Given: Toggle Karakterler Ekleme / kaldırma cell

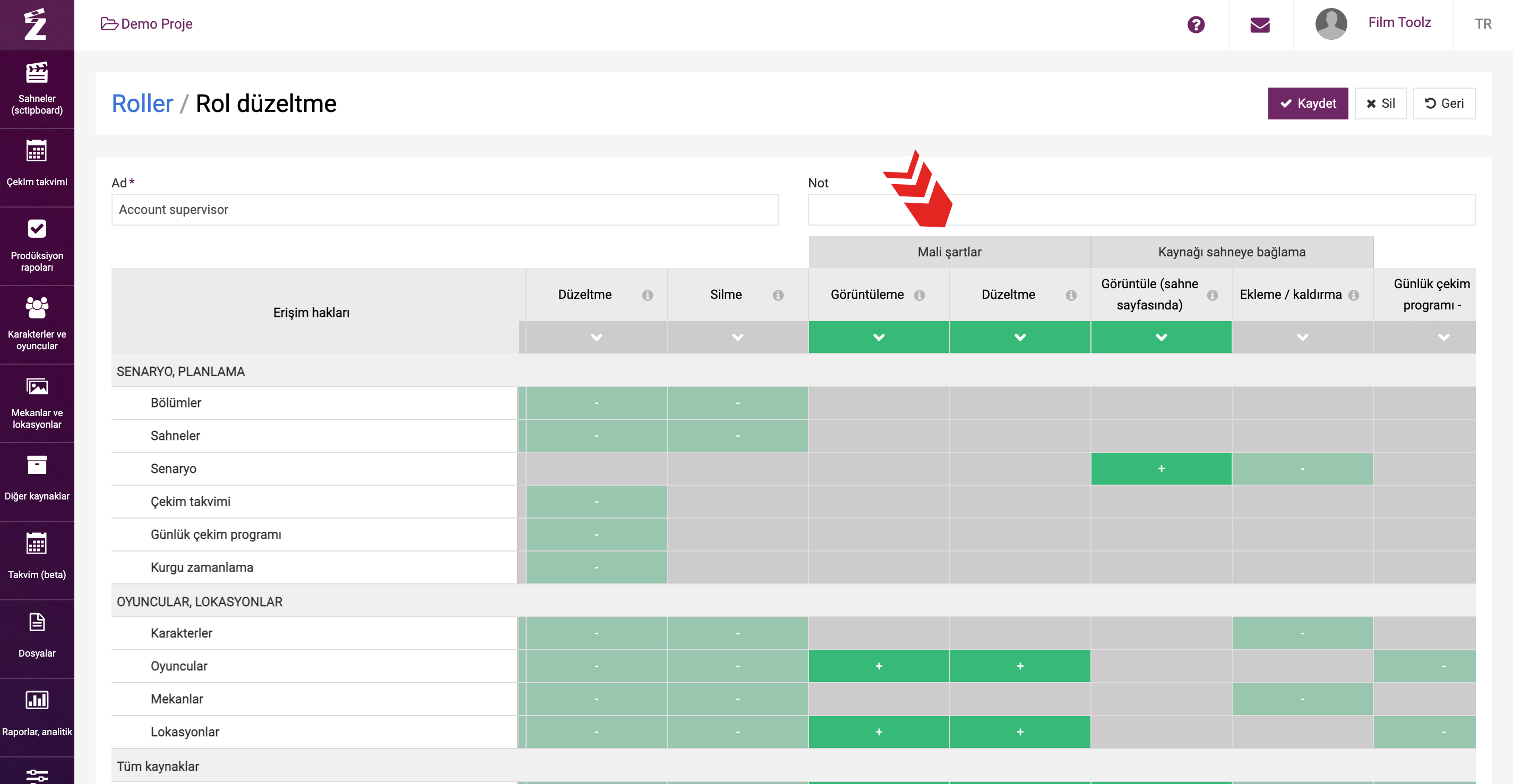Looking at the screenshot, I should [1302, 633].
